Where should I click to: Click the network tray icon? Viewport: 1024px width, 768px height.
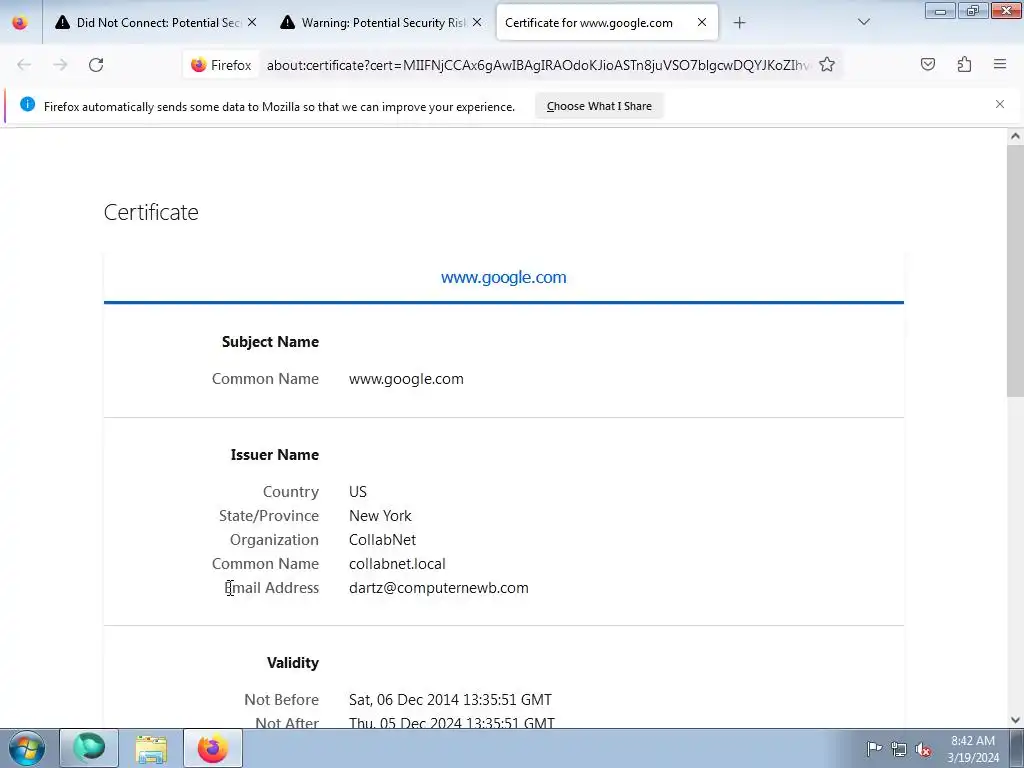(899, 749)
